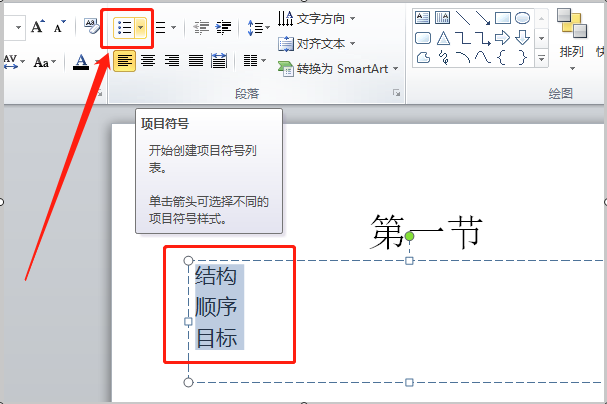This screenshot has width=607, height=404.
Task: Click the word 结构 in the list
Action: point(216,276)
